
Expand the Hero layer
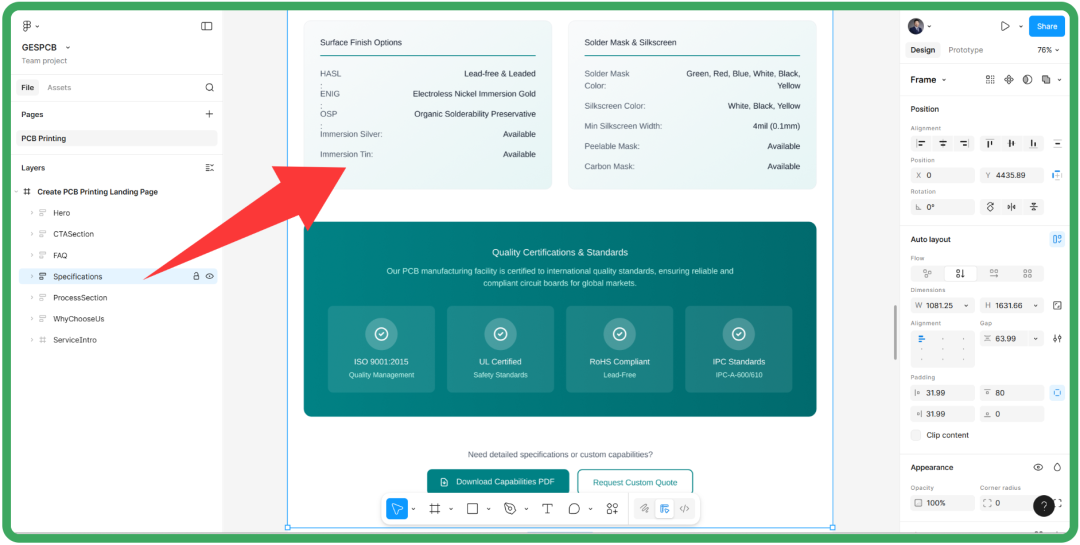[x=32, y=213]
